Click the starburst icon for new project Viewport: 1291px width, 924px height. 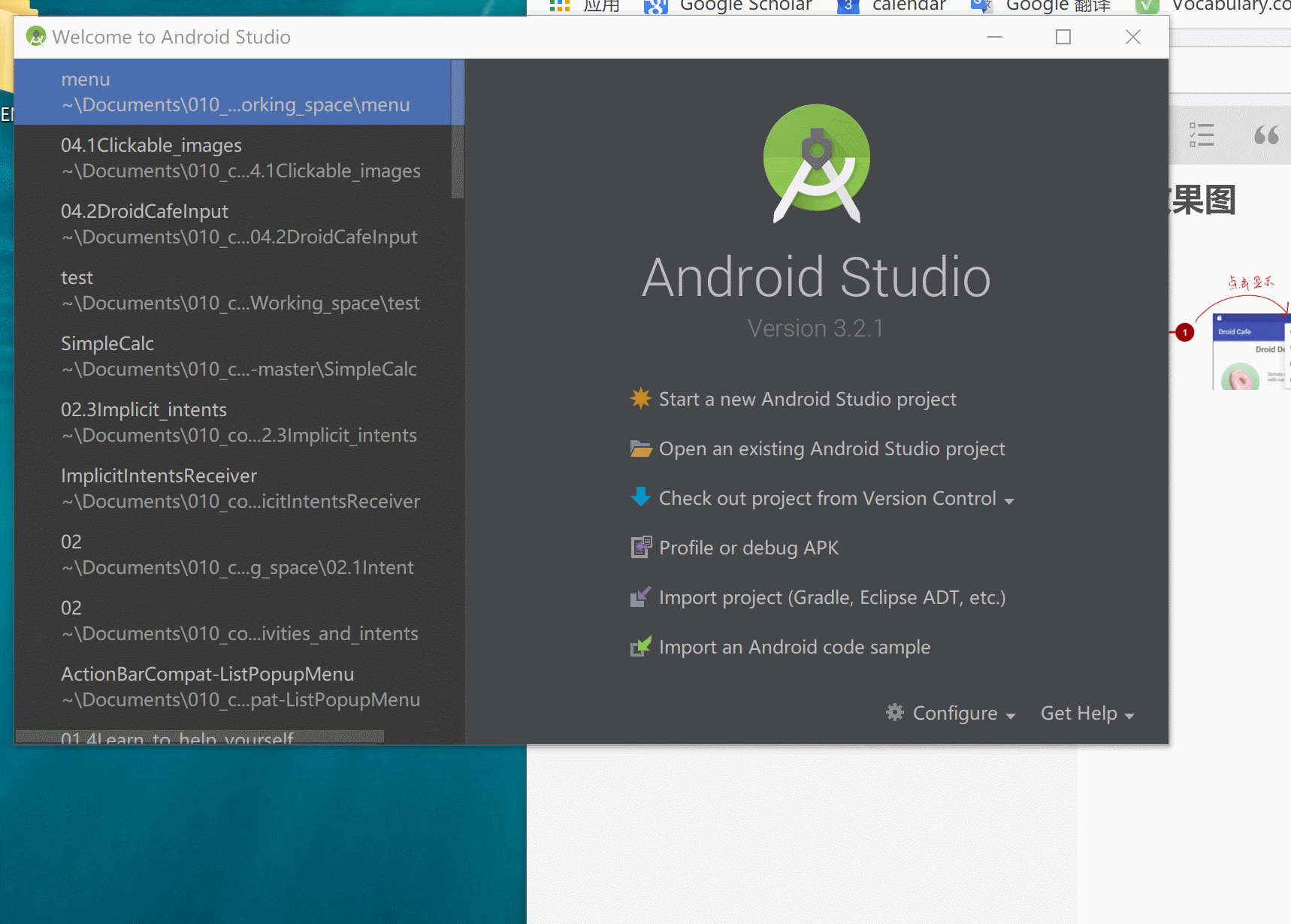pyautogui.click(x=640, y=398)
